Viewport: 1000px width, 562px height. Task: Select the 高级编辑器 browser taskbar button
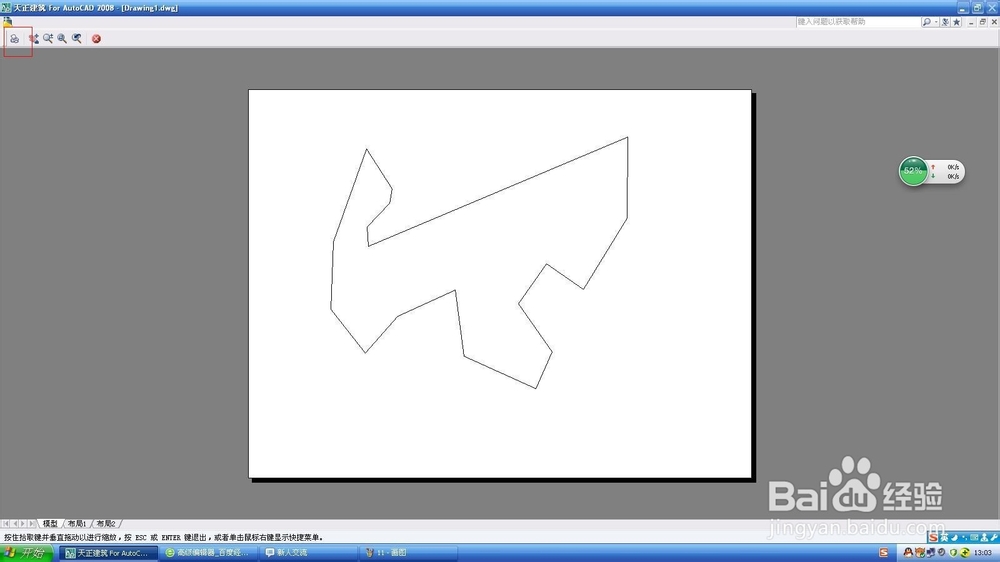point(209,553)
